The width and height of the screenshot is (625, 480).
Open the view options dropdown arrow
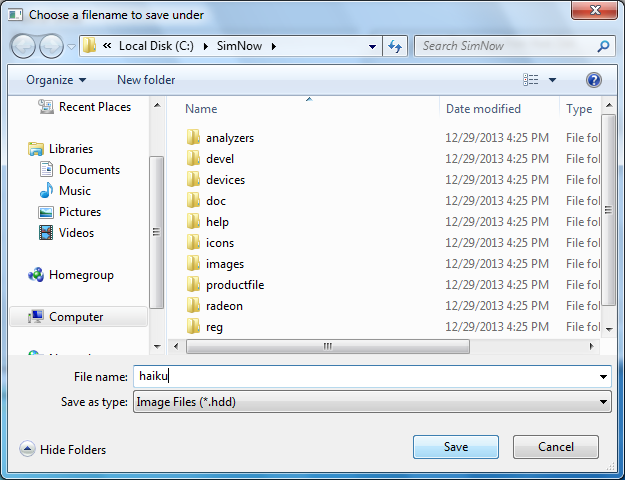[552, 80]
